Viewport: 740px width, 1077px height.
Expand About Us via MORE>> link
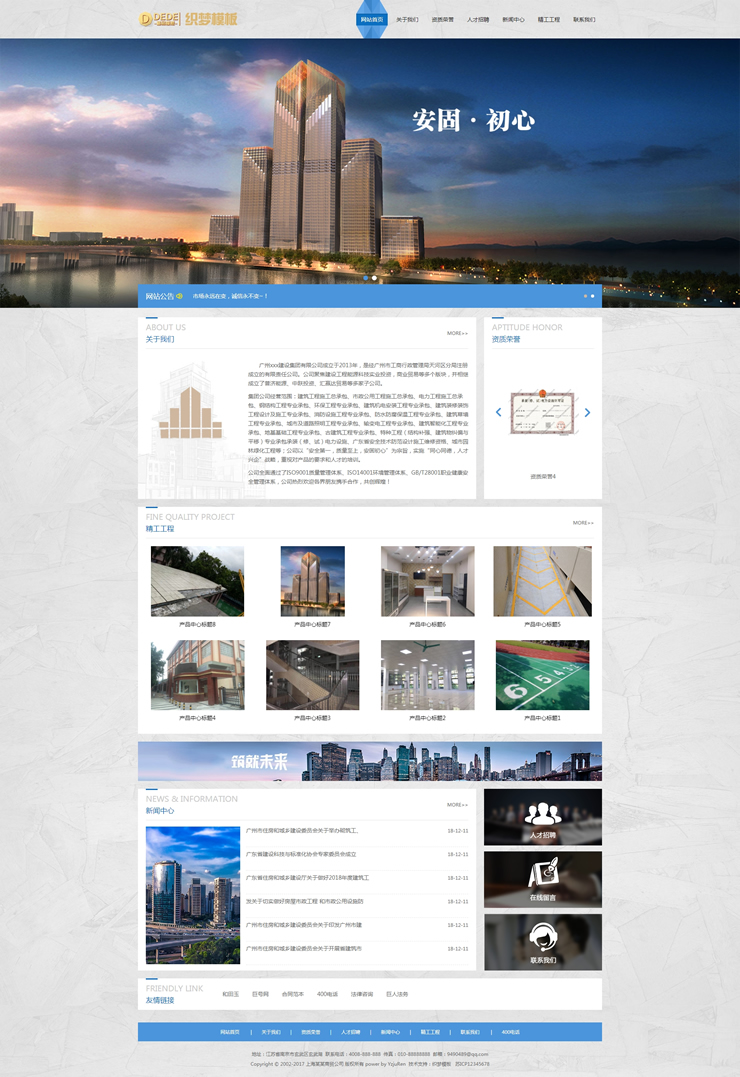[x=457, y=333]
